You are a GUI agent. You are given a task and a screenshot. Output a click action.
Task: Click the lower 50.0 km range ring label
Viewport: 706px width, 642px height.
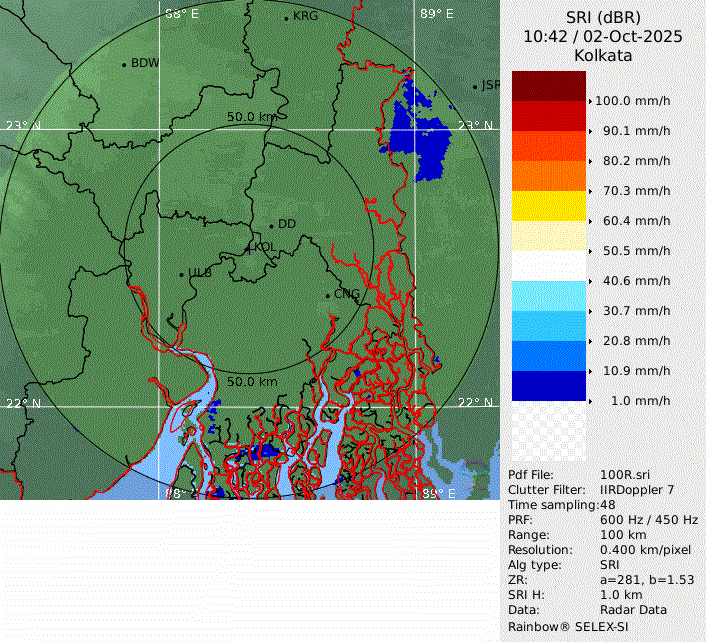pyautogui.click(x=252, y=382)
